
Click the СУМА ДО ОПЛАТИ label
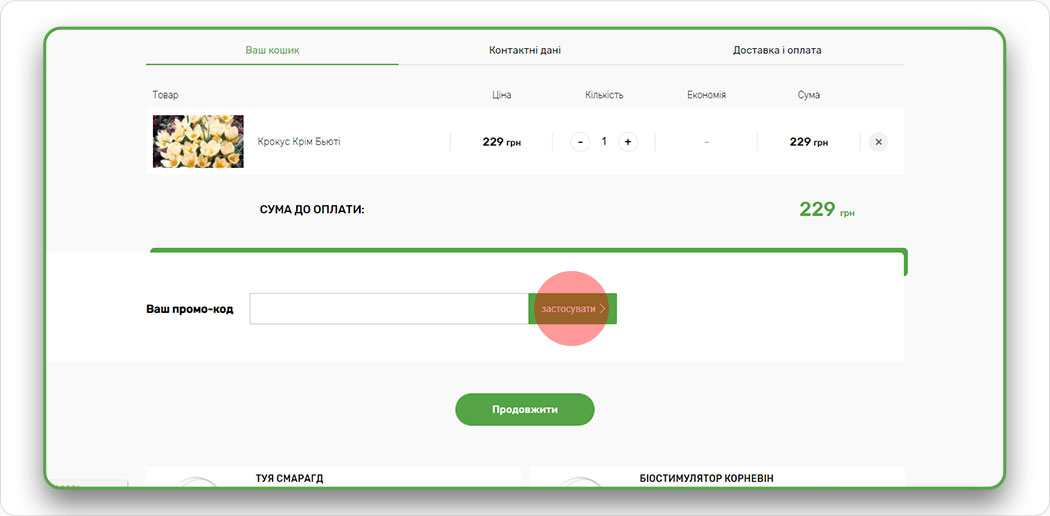(x=312, y=210)
